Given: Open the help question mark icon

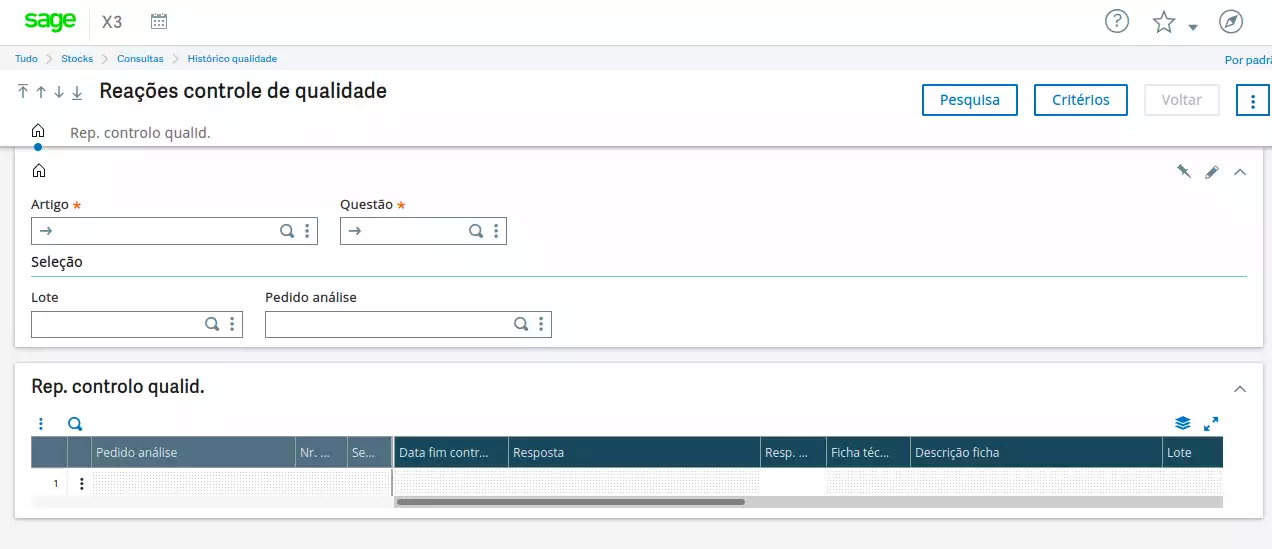Looking at the screenshot, I should [x=1116, y=21].
